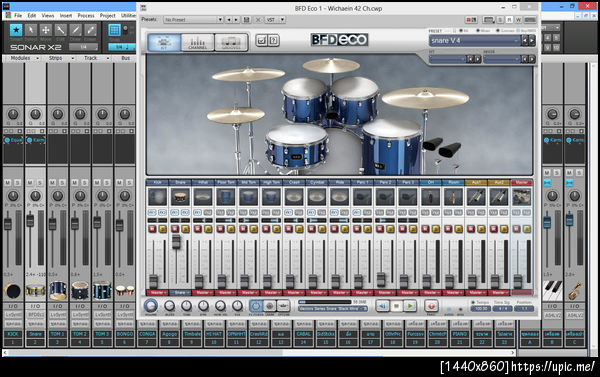Screen dimensions: 600x377
Task: Select the Erase tool in SONAR toolbar
Action: pyautogui.click(x=91, y=30)
